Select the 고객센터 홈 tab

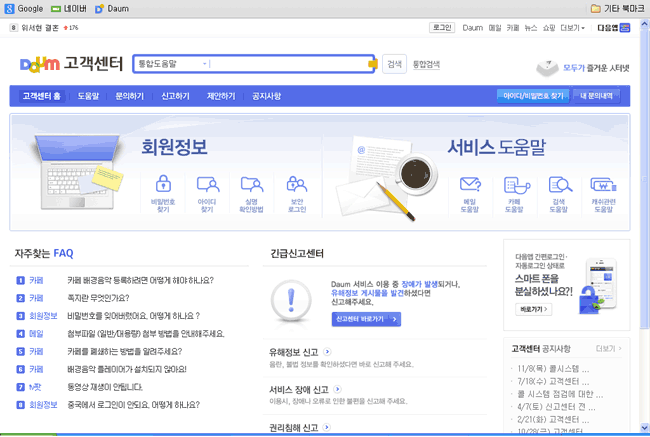[41, 96]
